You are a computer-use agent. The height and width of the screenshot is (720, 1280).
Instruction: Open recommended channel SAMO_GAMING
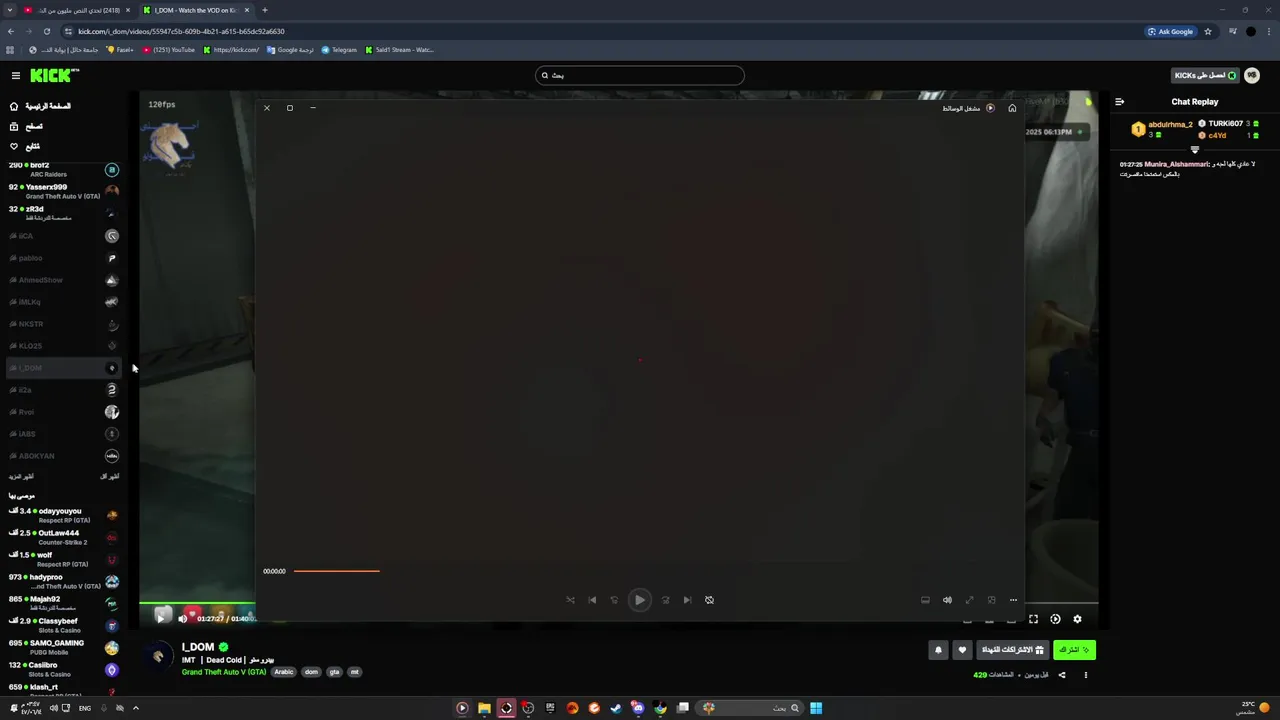click(x=64, y=647)
